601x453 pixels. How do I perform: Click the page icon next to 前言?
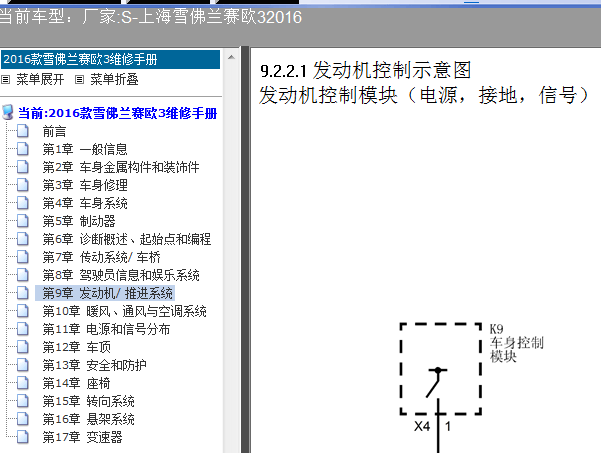[x=23, y=131]
